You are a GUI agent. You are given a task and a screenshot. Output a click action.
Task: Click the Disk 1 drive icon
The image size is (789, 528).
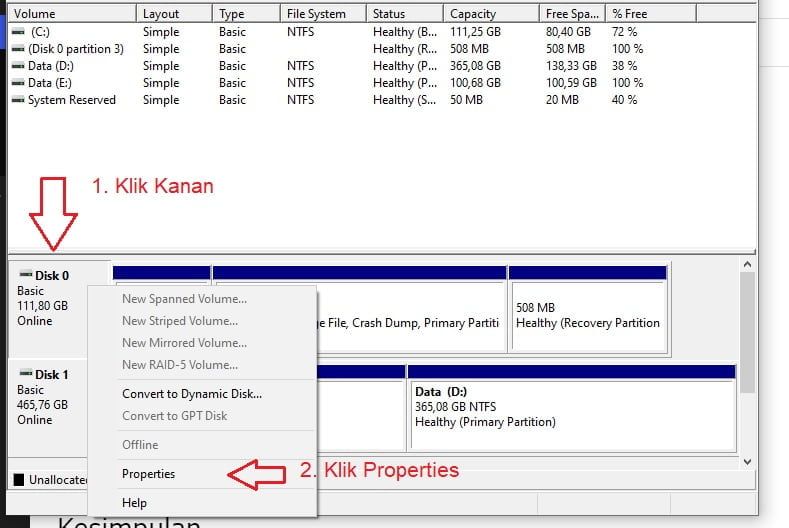click(x=26, y=373)
